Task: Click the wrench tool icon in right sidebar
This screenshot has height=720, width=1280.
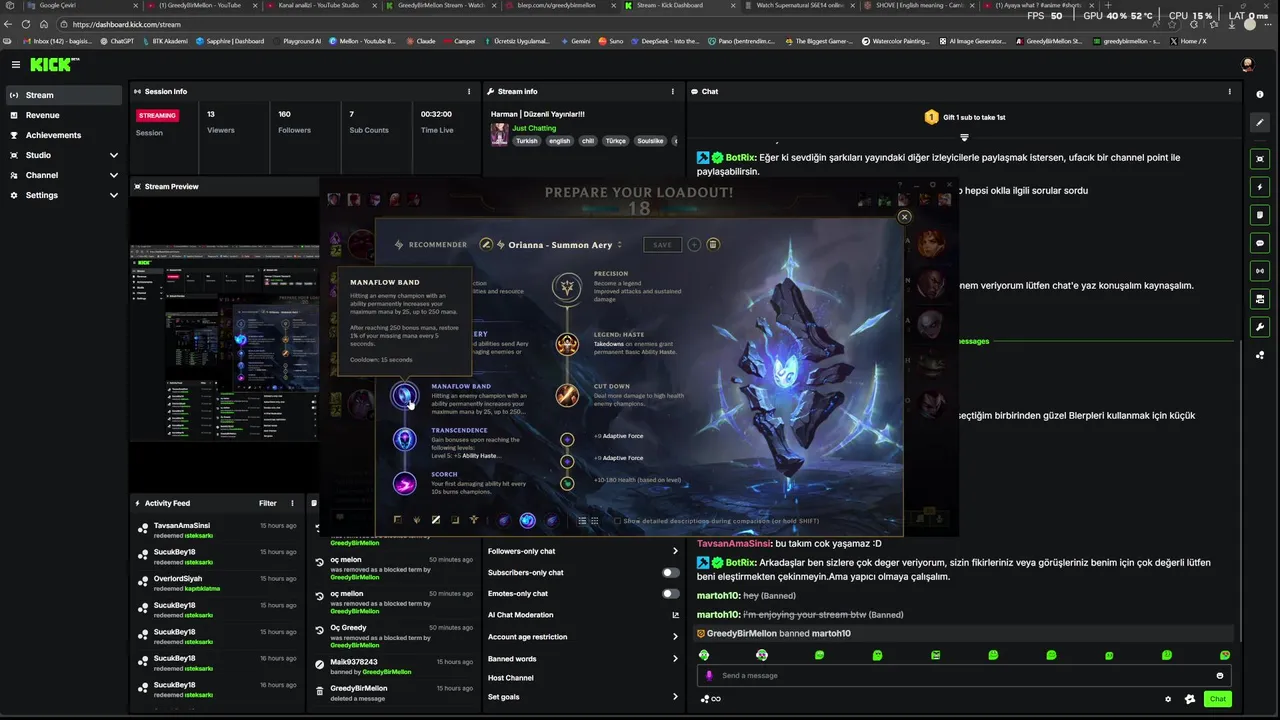Action: 1260,327
